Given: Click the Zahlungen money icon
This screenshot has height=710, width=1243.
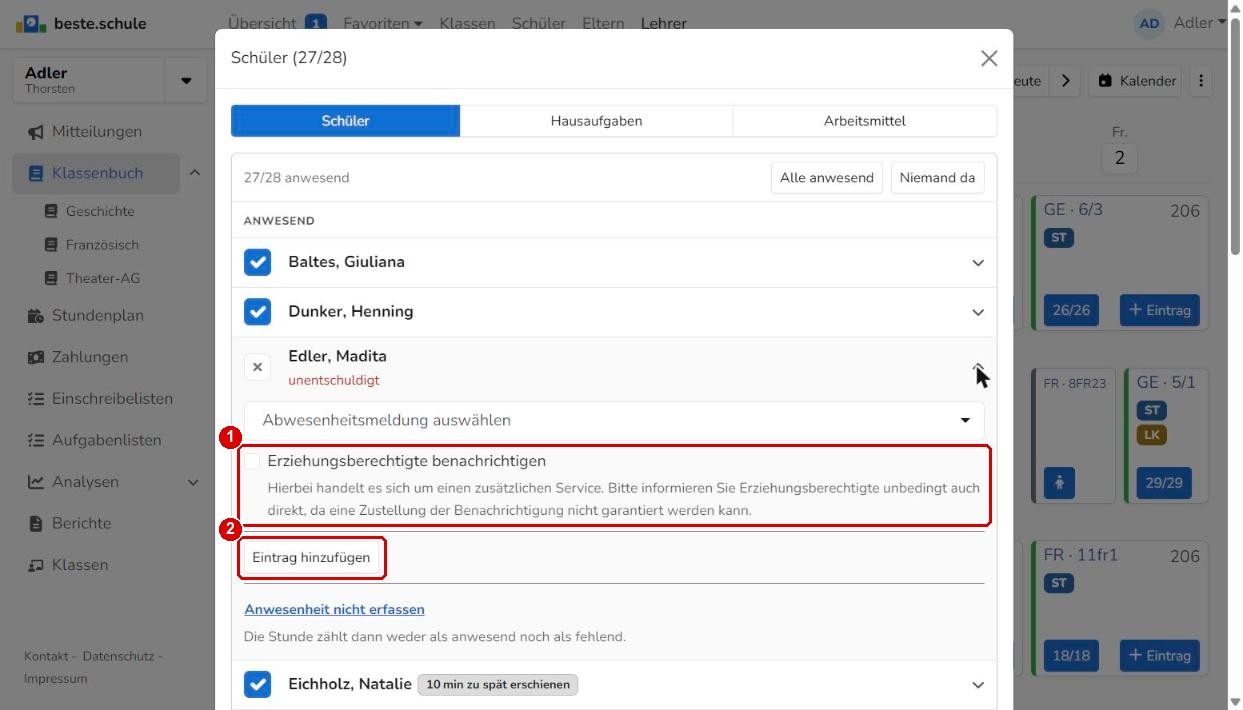Looking at the screenshot, I should [36, 357].
